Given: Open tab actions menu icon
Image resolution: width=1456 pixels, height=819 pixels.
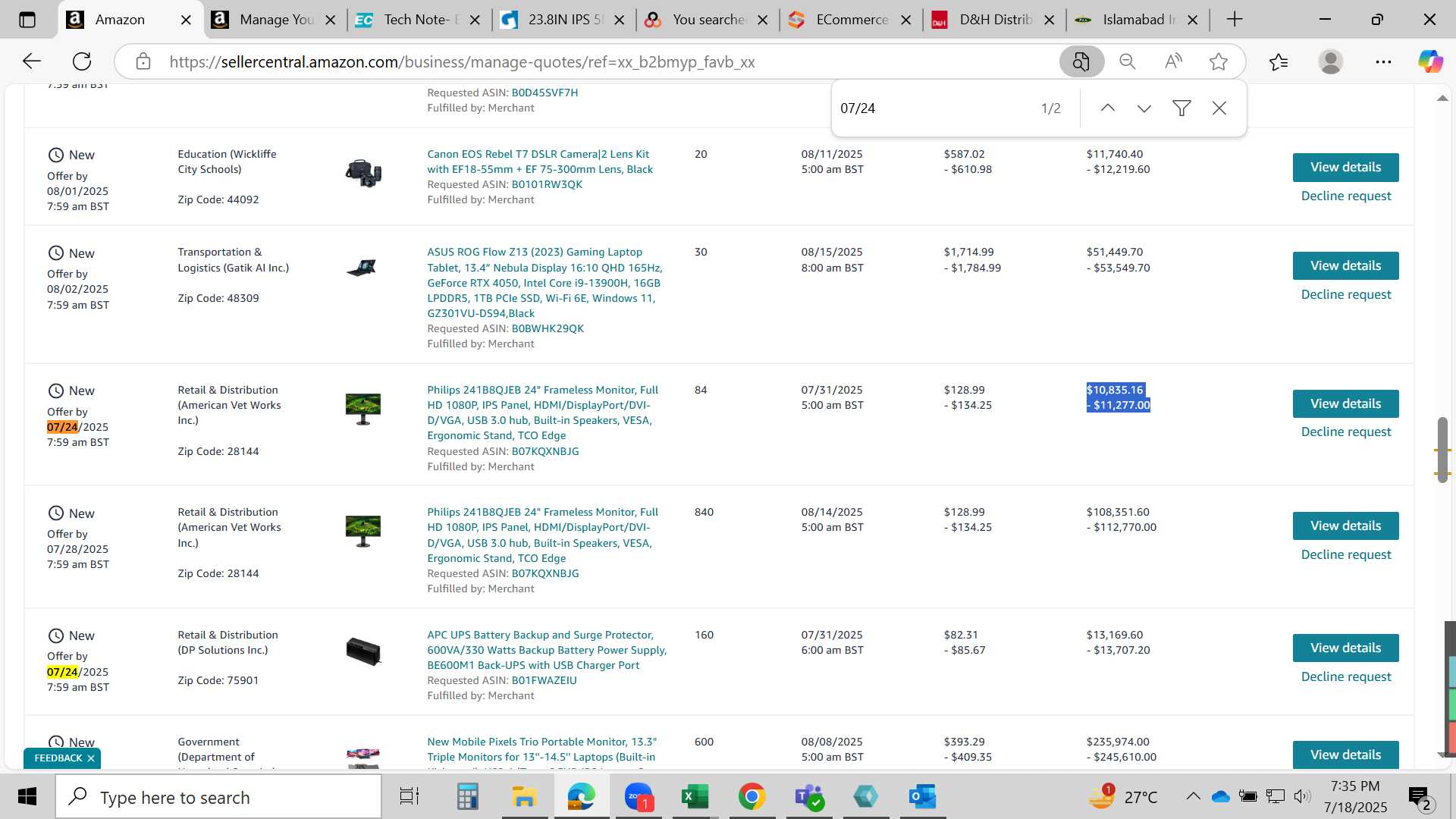Looking at the screenshot, I should click(27, 20).
